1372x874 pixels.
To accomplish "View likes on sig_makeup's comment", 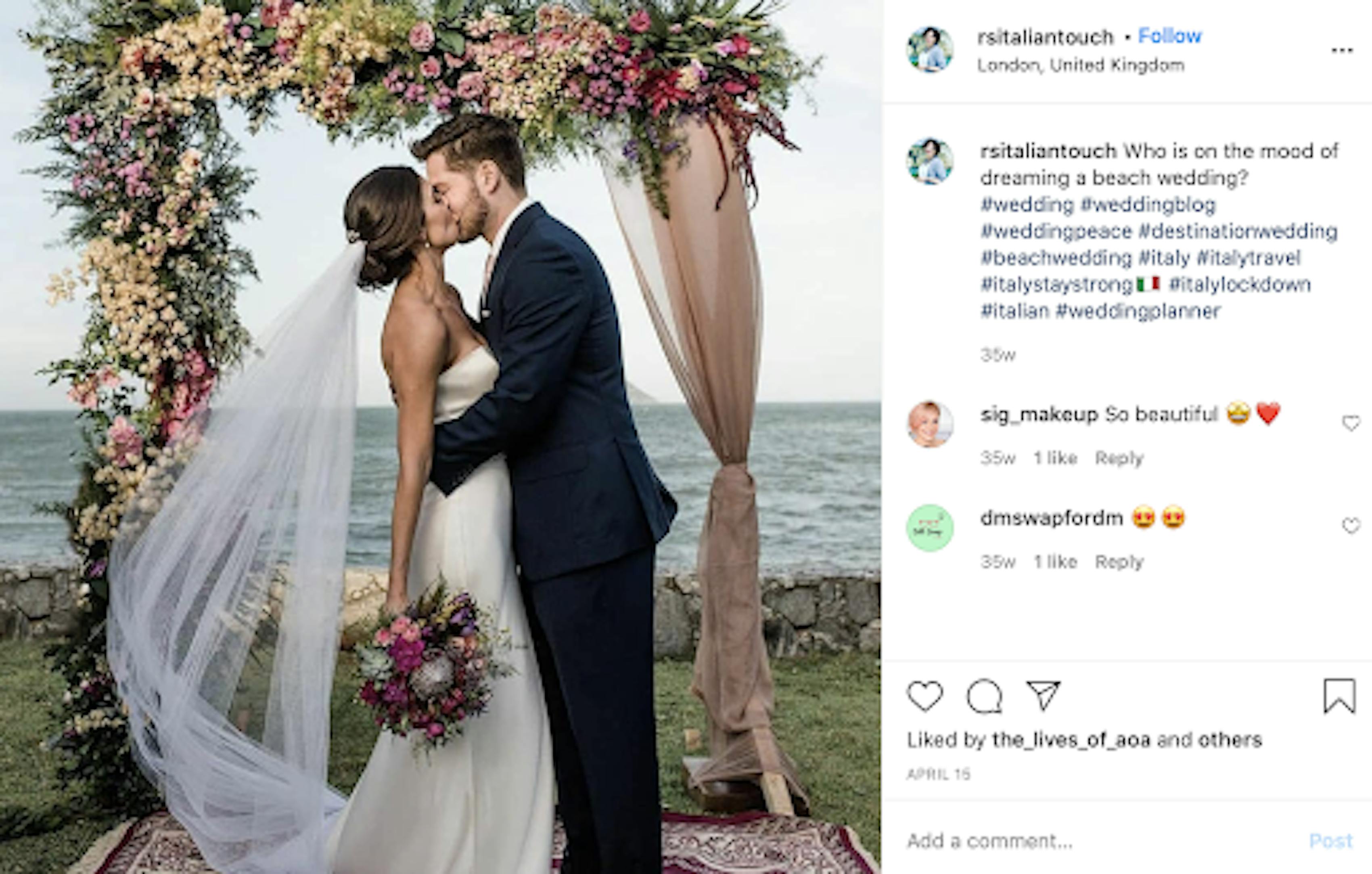I will click(1055, 458).
